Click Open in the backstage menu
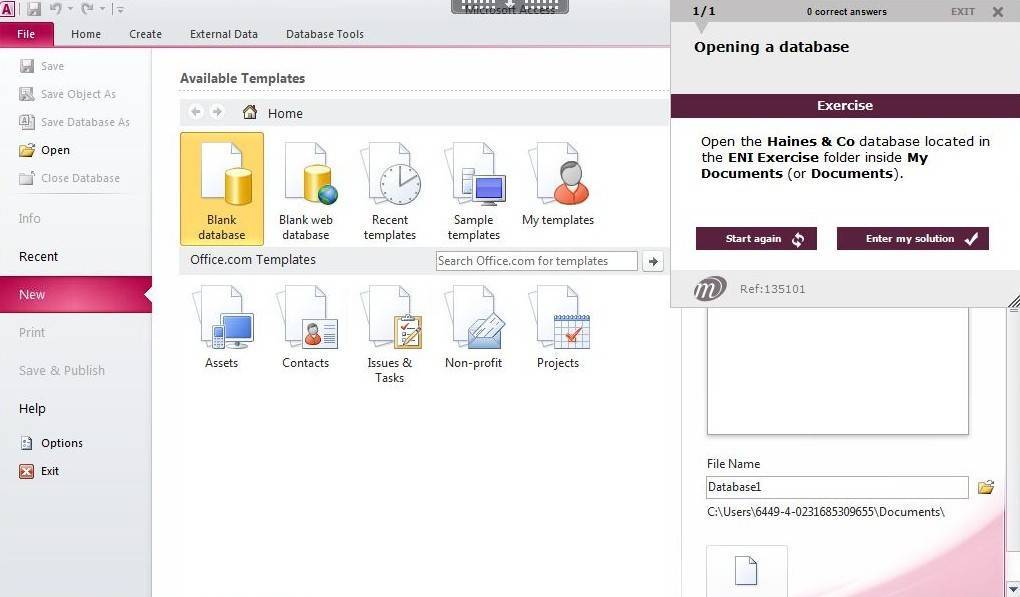The width and height of the screenshot is (1020, 597). pos(55,150)
